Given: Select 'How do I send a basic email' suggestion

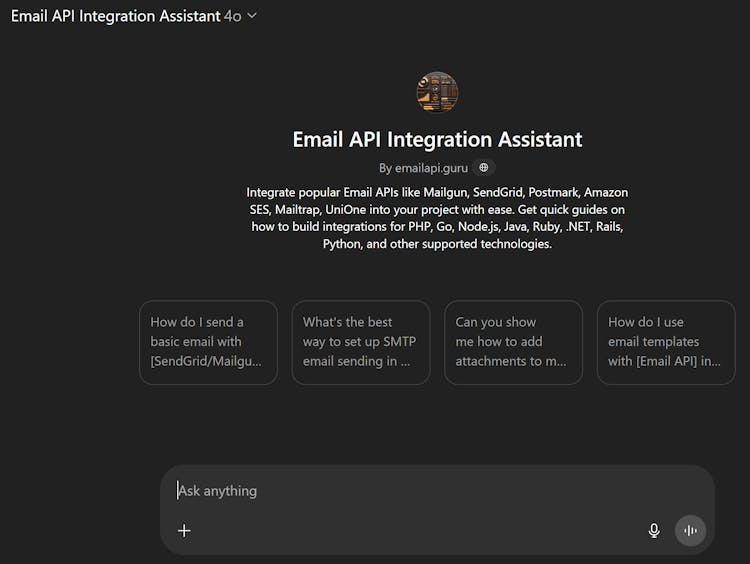Looking at the screenshot, I should coord(208,342).
